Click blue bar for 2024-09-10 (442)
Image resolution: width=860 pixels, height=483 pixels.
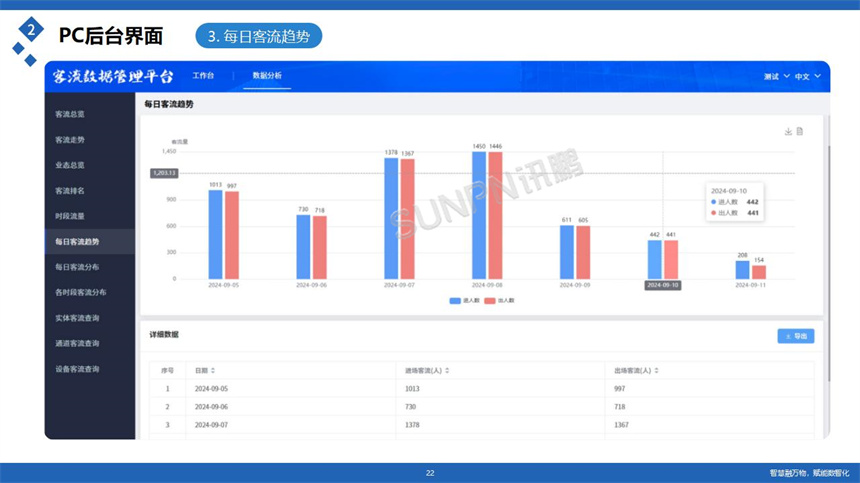pyautogui.click(x=654, y=259)
